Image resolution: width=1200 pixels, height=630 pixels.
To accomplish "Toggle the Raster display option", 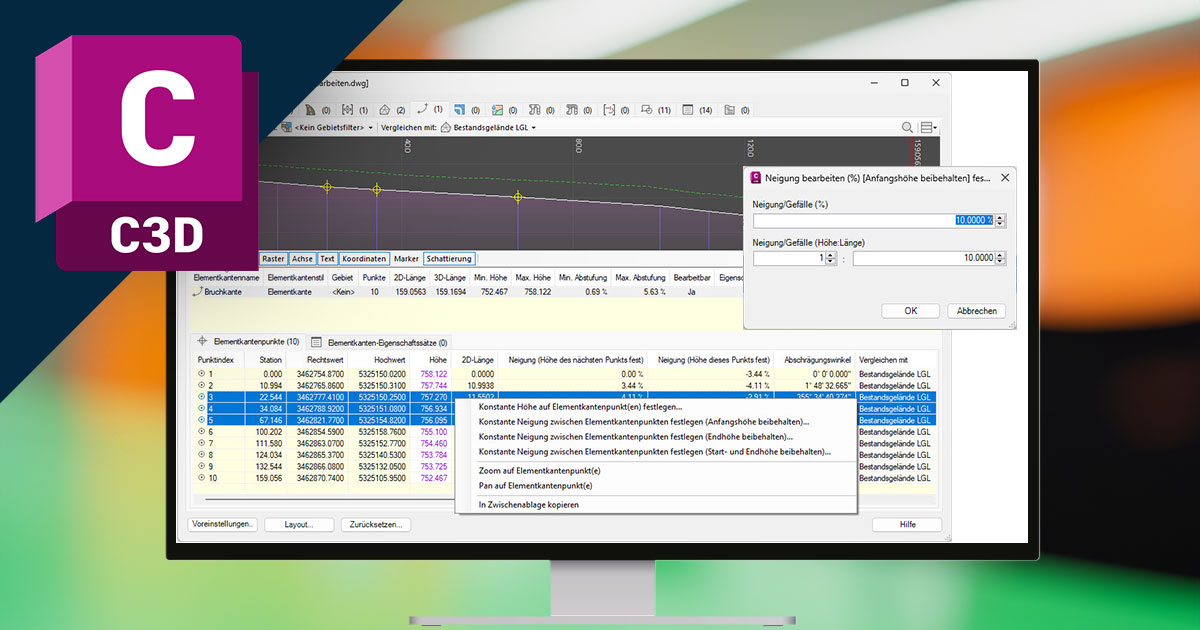I will (x=273, y=259).
